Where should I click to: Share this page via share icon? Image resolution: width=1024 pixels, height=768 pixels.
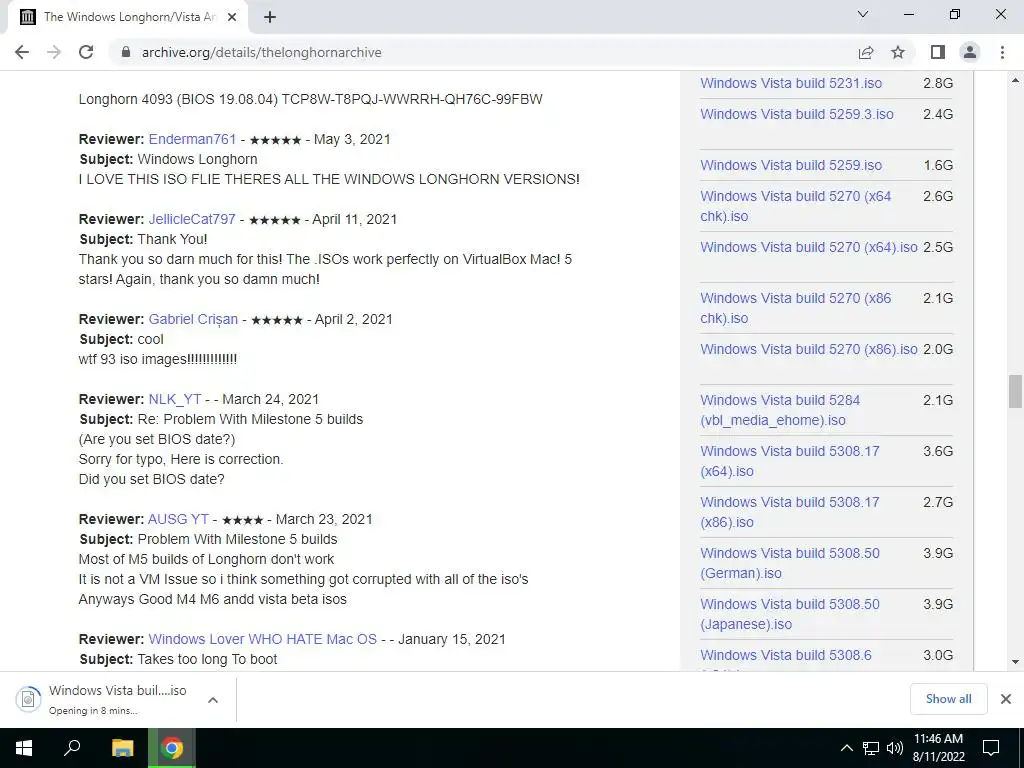click(866, 52)
